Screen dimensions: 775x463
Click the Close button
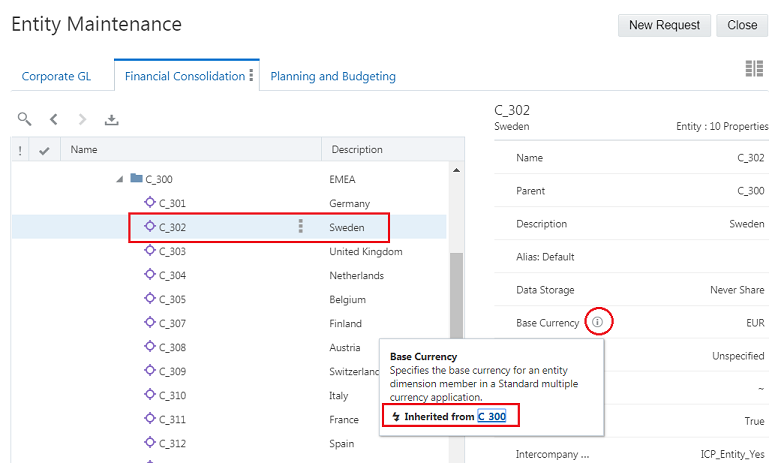click(x=742, y=25)
